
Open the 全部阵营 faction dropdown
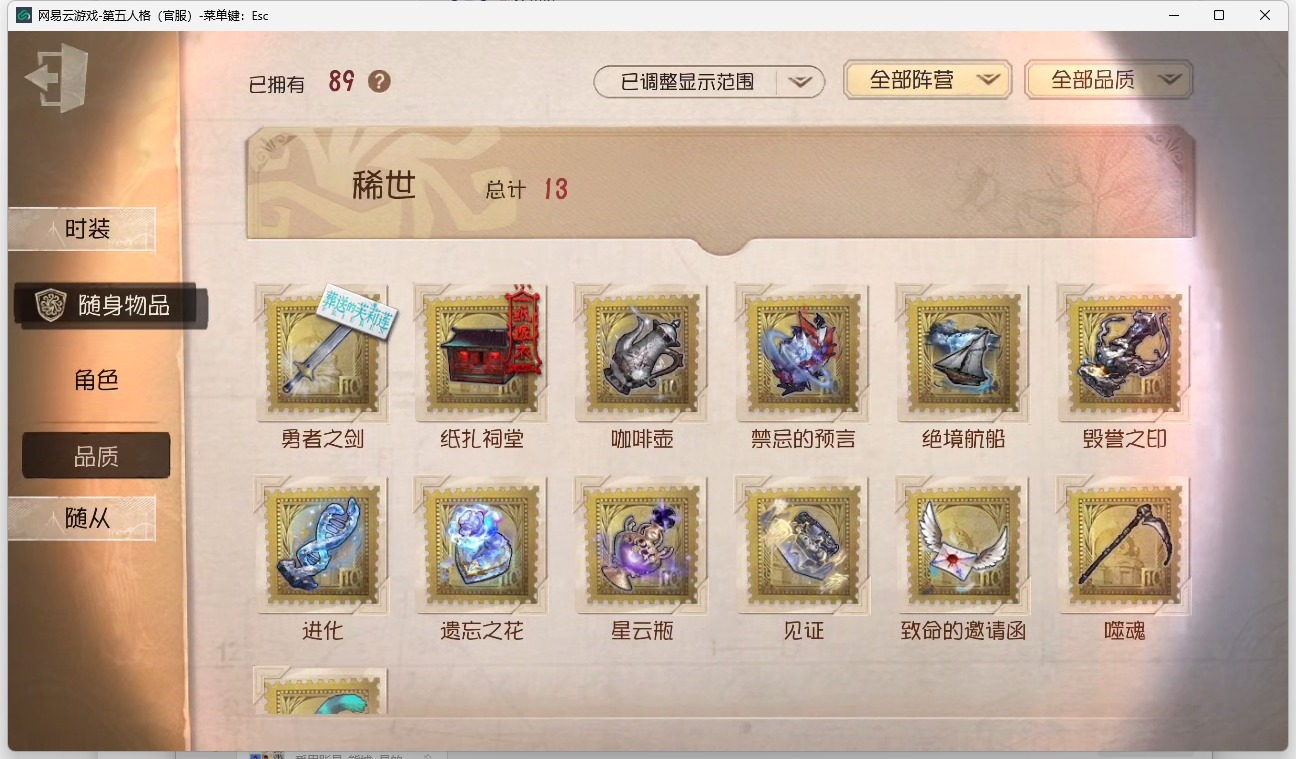pyautogui.click(x=928, y=80)
